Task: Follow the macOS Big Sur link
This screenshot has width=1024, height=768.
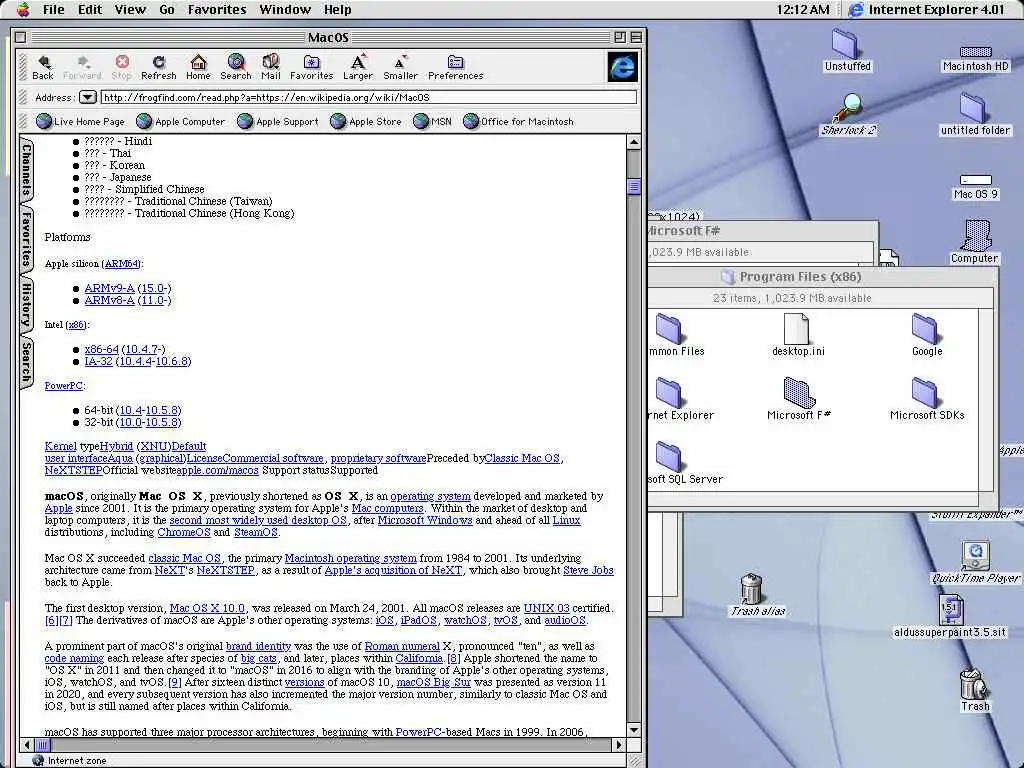Action: pos(434,682)
